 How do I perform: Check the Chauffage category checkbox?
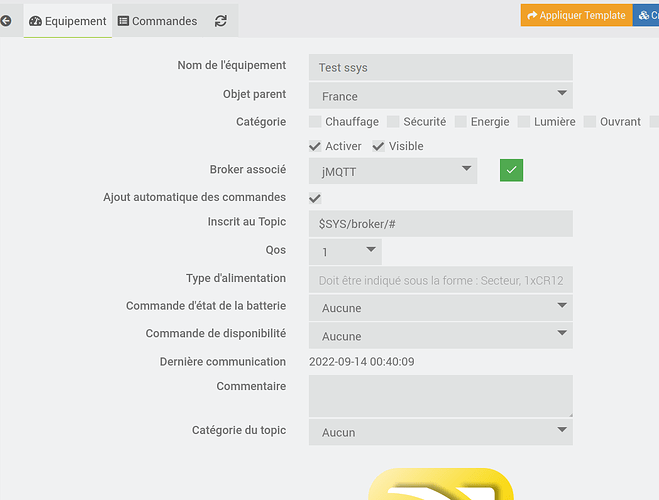pos(315,122)
